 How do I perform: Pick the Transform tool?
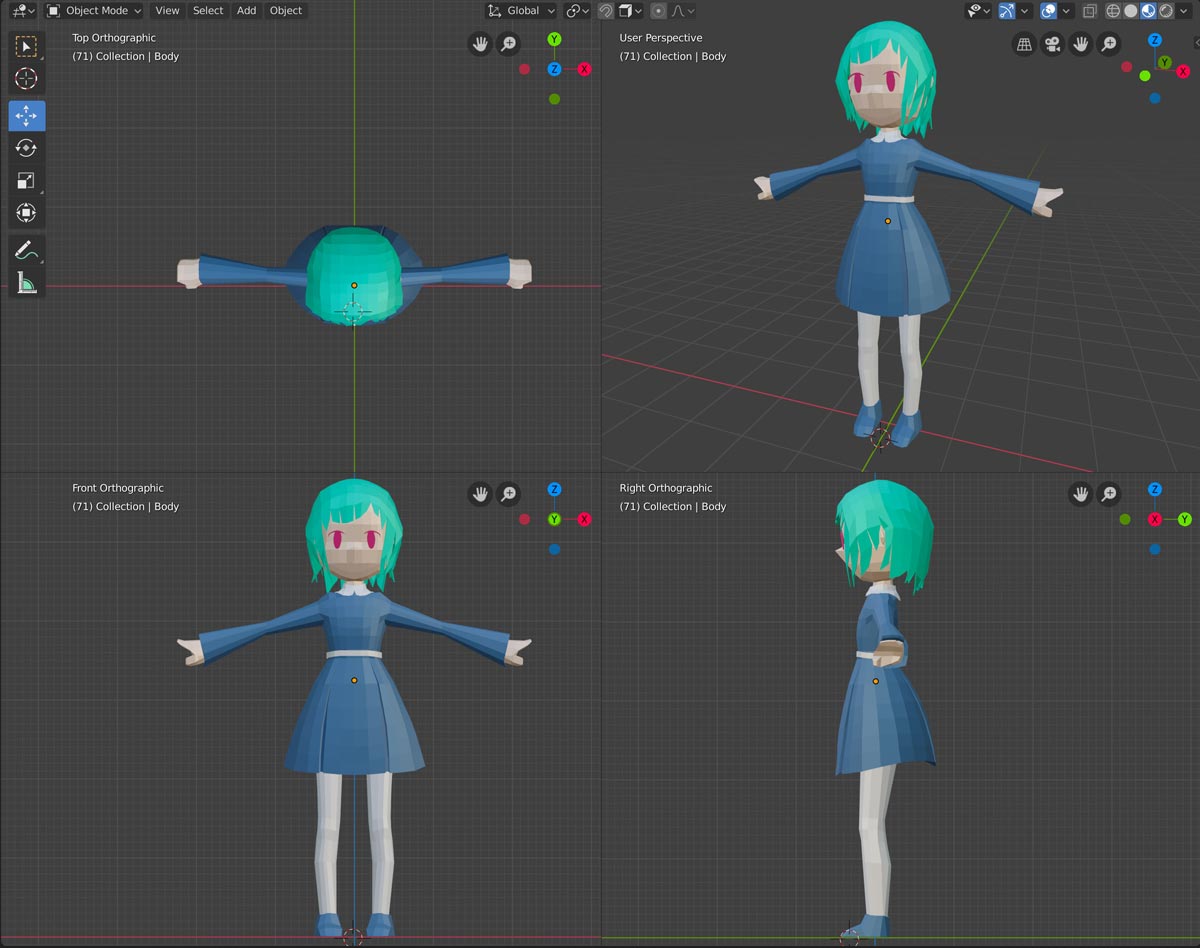[x=26, y=213]
